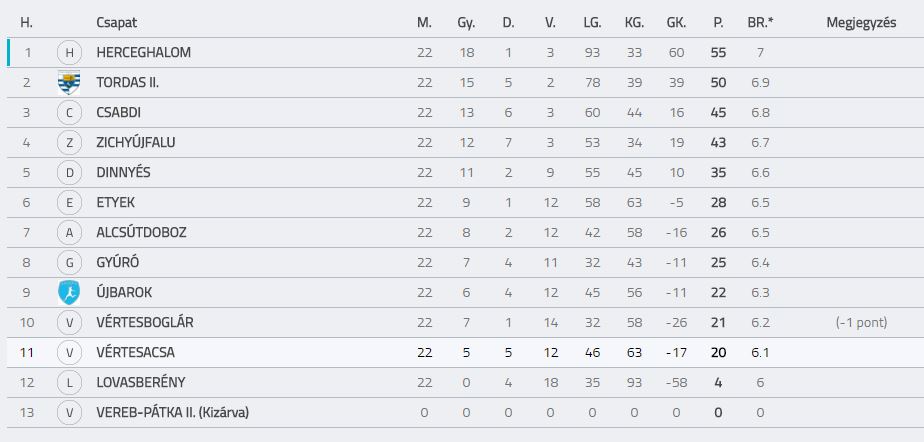924x442 pixels.
Task: Open the HERCEGHALOM team page
Action: [143, 52]
